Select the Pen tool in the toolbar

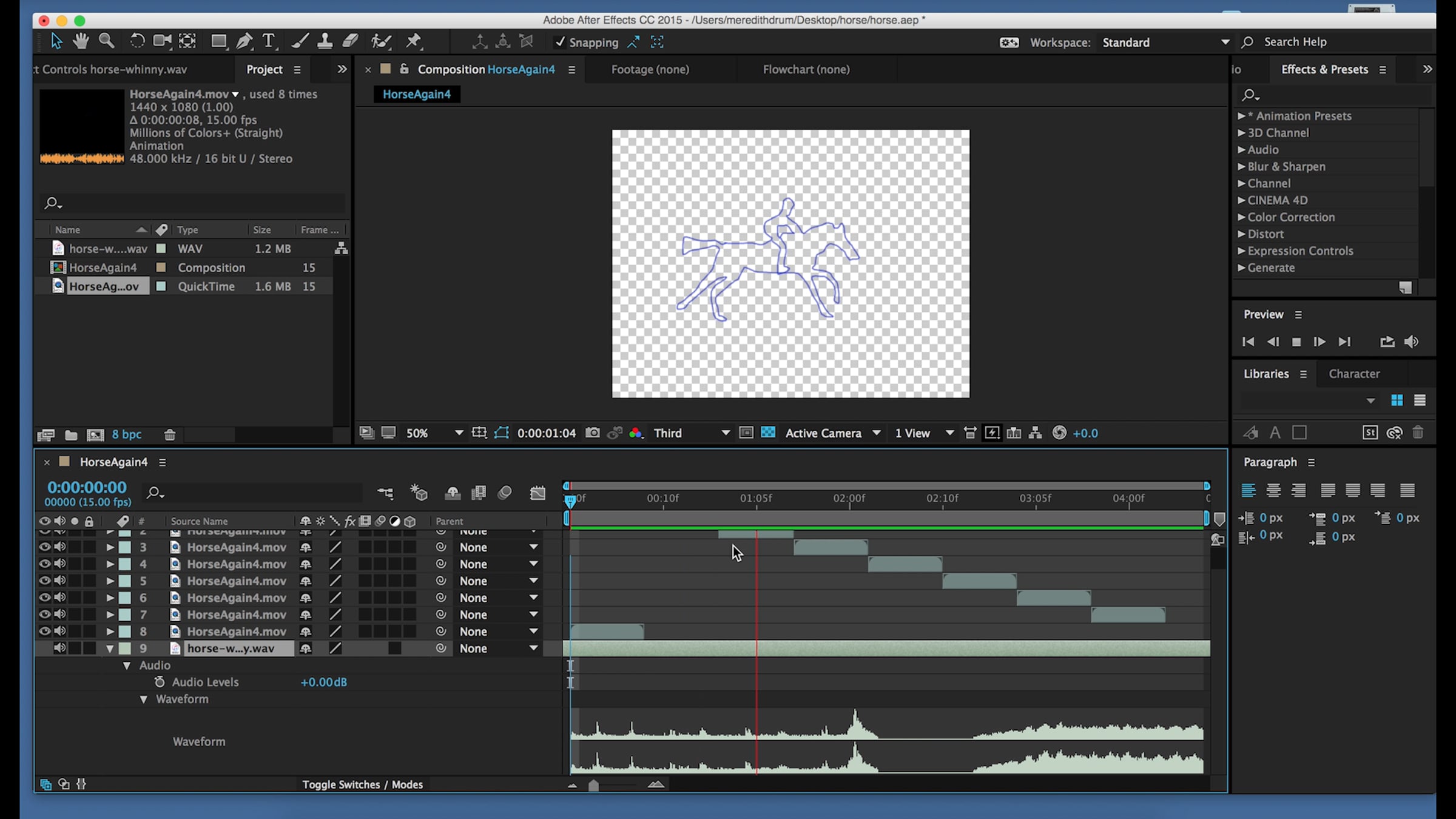click(x=244, y=41)
